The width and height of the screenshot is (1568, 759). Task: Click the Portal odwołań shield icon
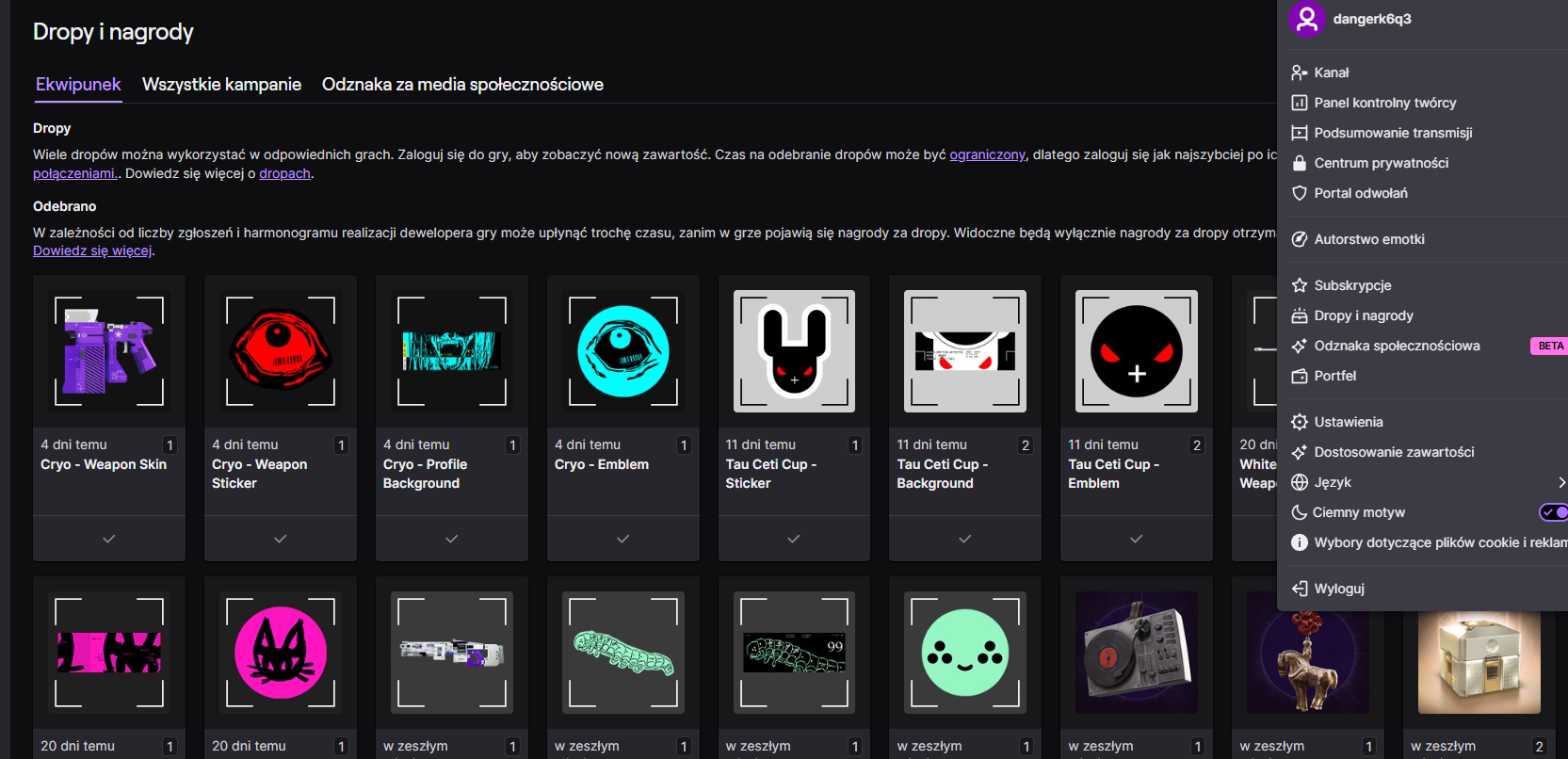1299,193
